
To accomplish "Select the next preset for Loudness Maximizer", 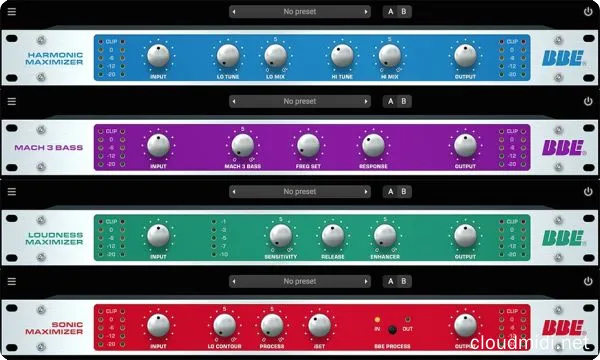I will tap(366, 191).
